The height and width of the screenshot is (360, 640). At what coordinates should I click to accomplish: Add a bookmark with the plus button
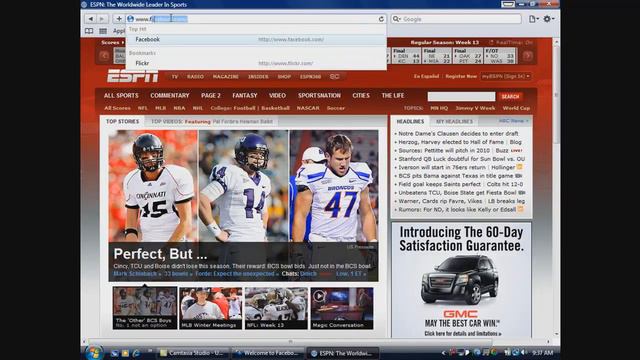click(x=119, y=19)
